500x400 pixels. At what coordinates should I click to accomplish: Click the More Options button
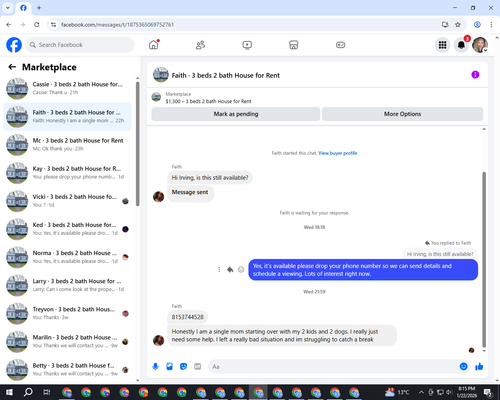click(402, 114)
